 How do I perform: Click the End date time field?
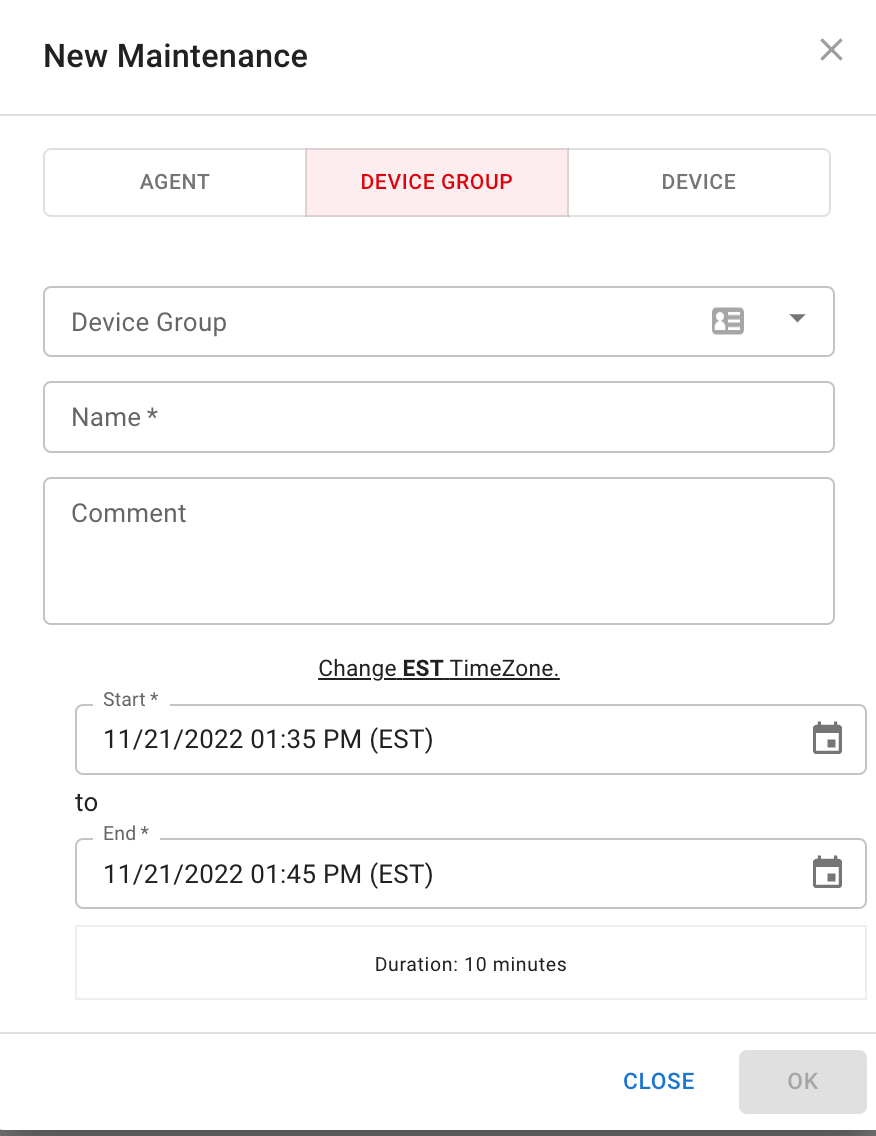pyautogui.click(x=470, y=874)
